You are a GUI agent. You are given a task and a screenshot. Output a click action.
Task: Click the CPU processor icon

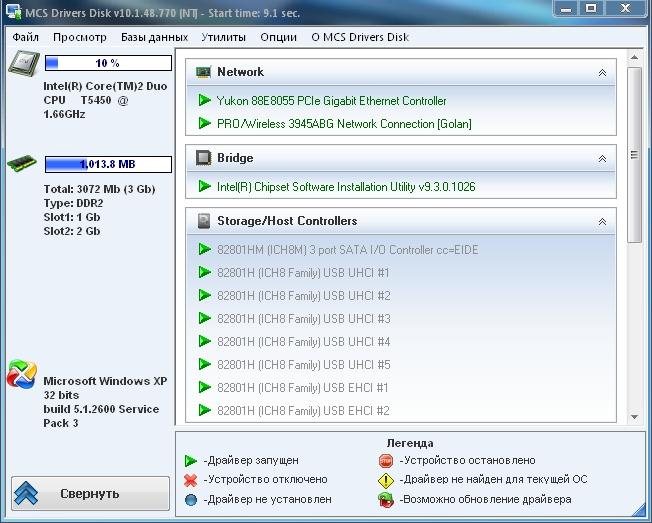(23, 65)
